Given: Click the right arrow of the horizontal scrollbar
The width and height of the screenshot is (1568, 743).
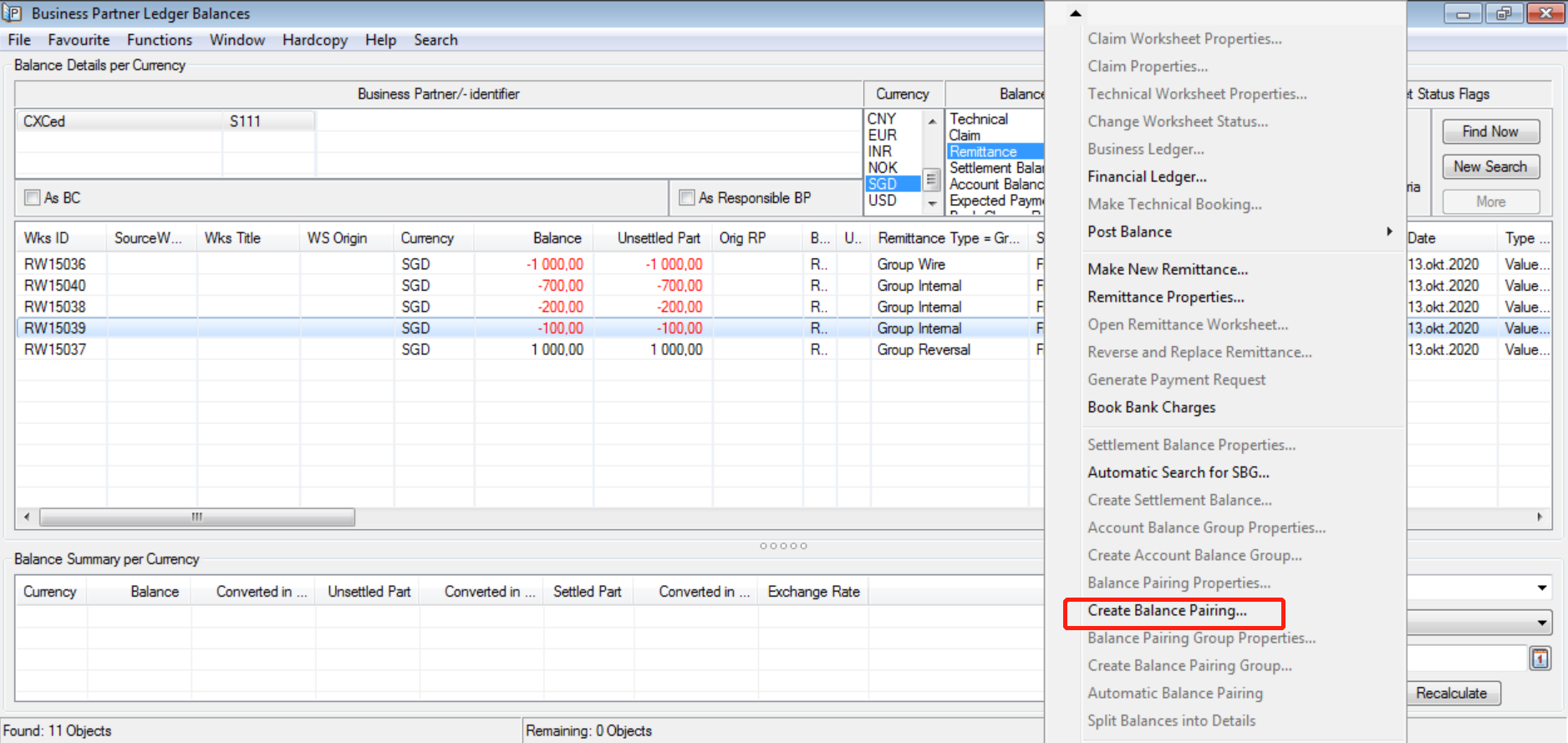Looking at the screenshot, I should coord(1540,517).
